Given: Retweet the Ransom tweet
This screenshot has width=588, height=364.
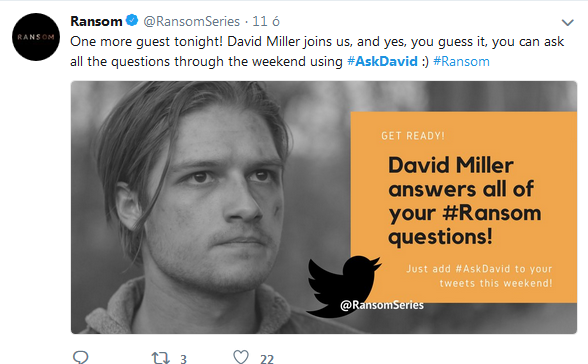Looking at the screenshot, I should point(160,358).
